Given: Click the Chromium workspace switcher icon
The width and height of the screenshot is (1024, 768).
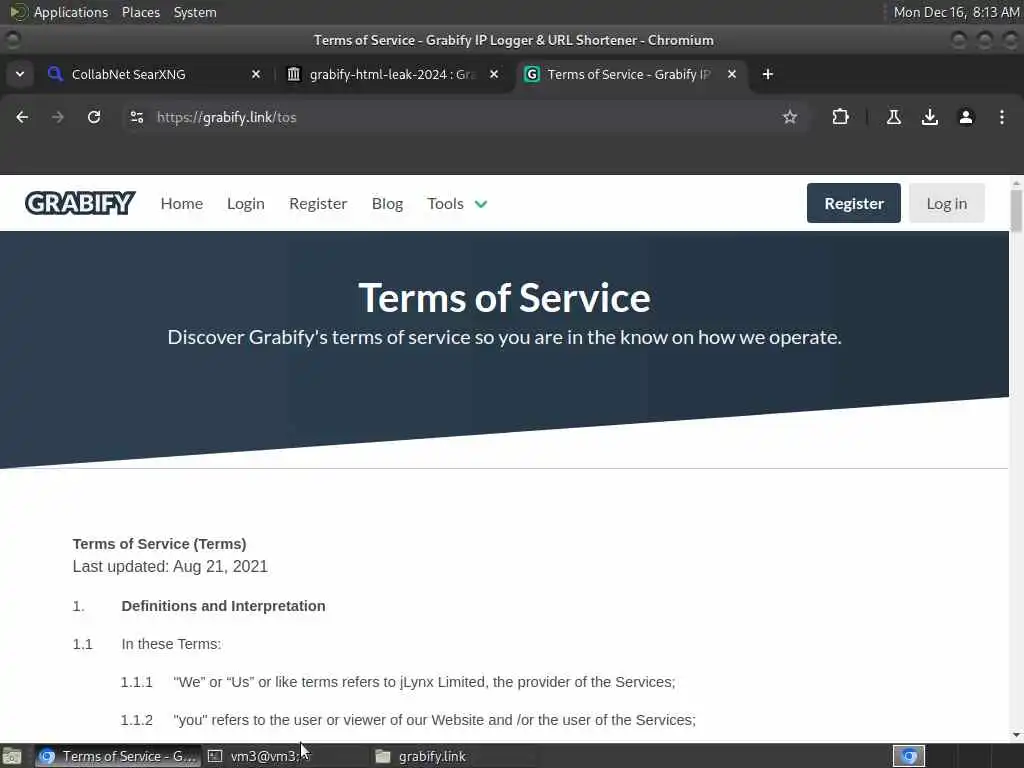Looking at the screenshot, I should tap(909, 756).
